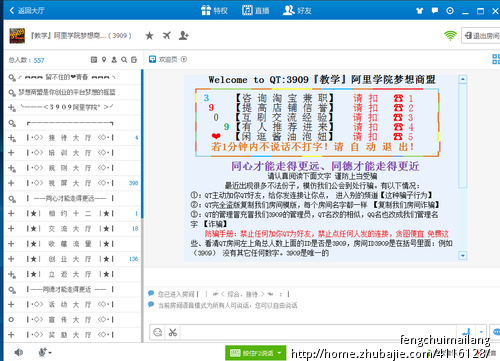Select the 立返大厅 channel name
Viewport: 500px width, 361px height.
point(70,274)
